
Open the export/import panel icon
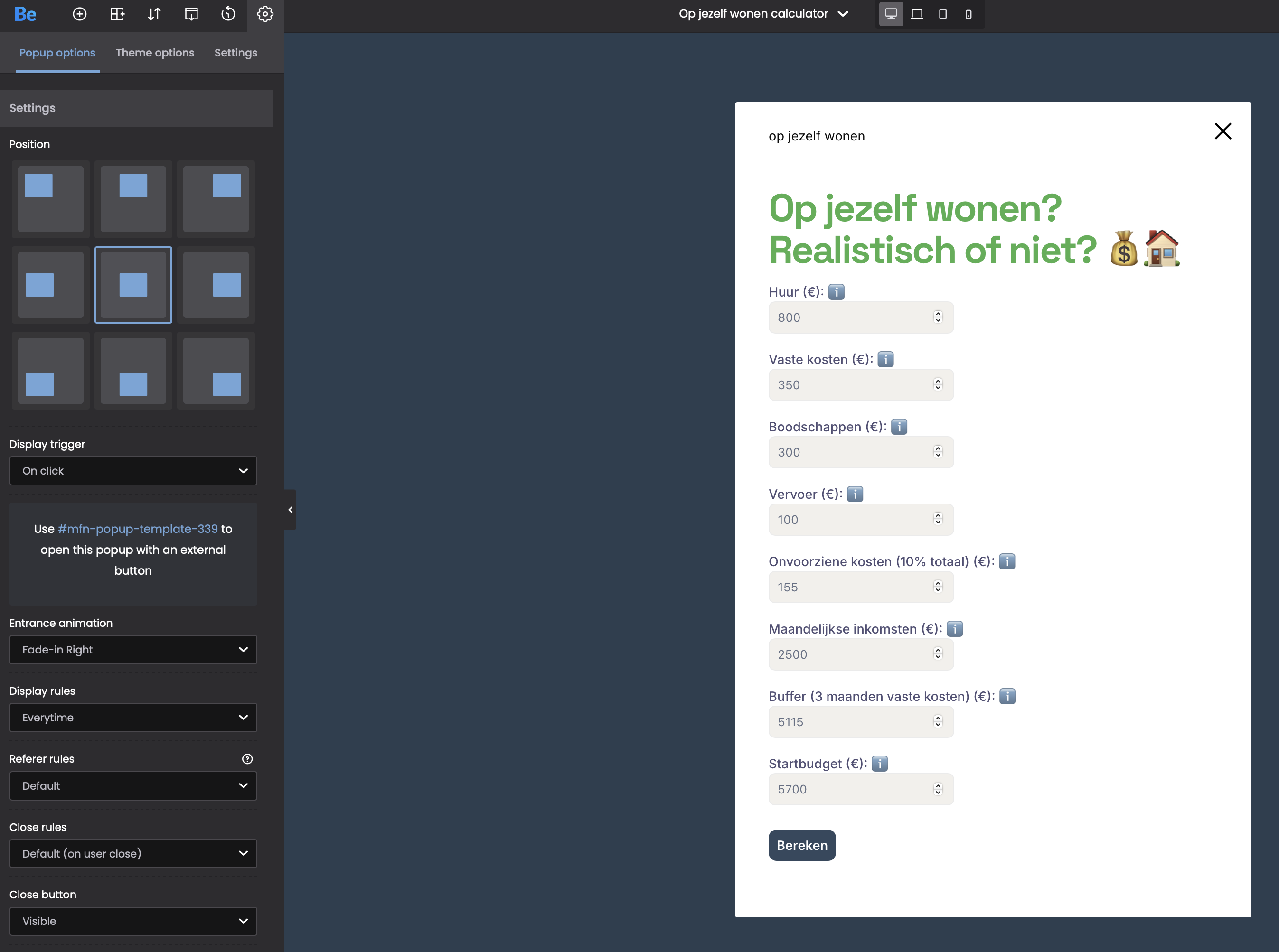pos(191,14)
